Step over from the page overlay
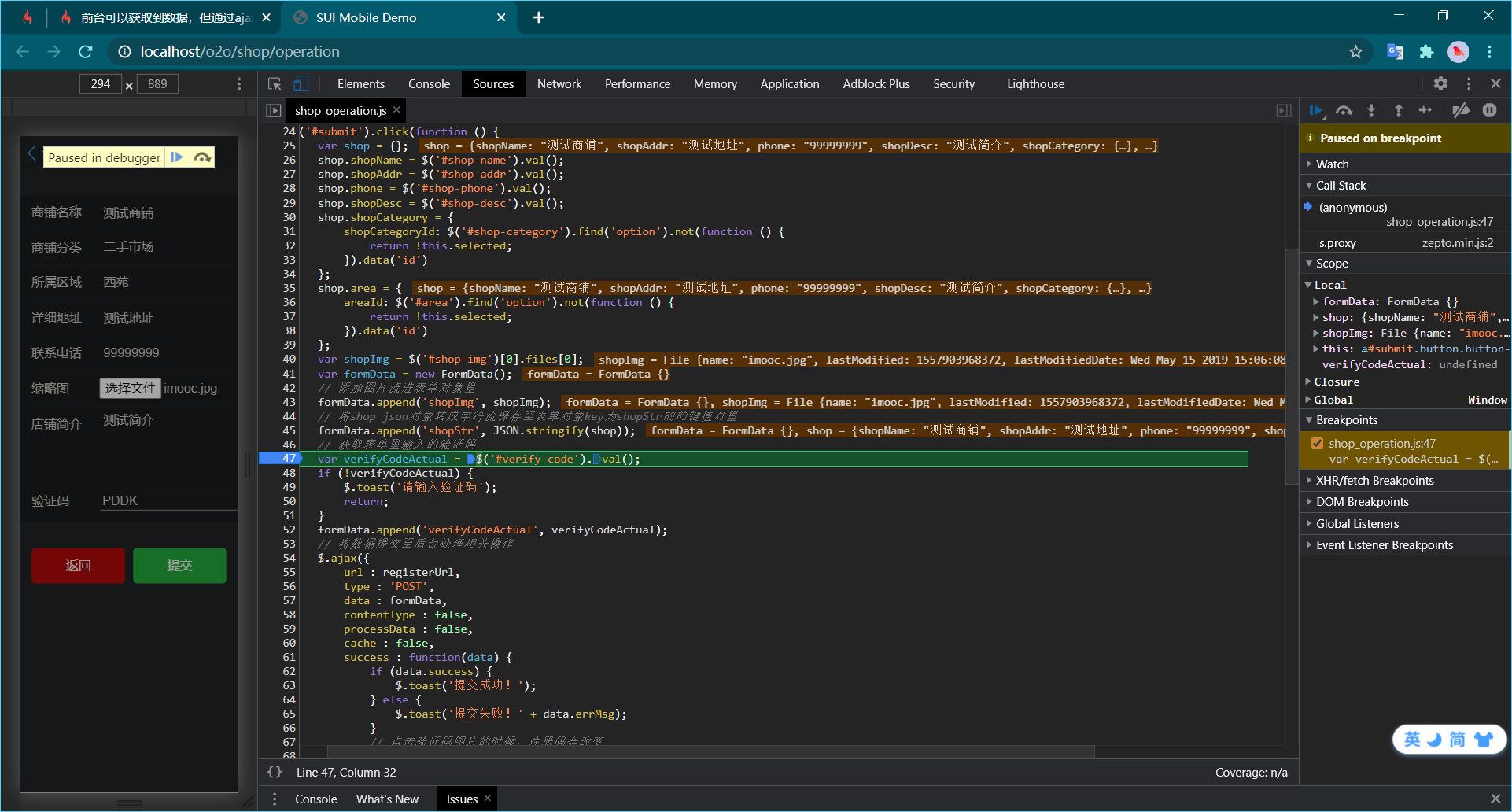The image size is (1512, 812). click(202, 157)
